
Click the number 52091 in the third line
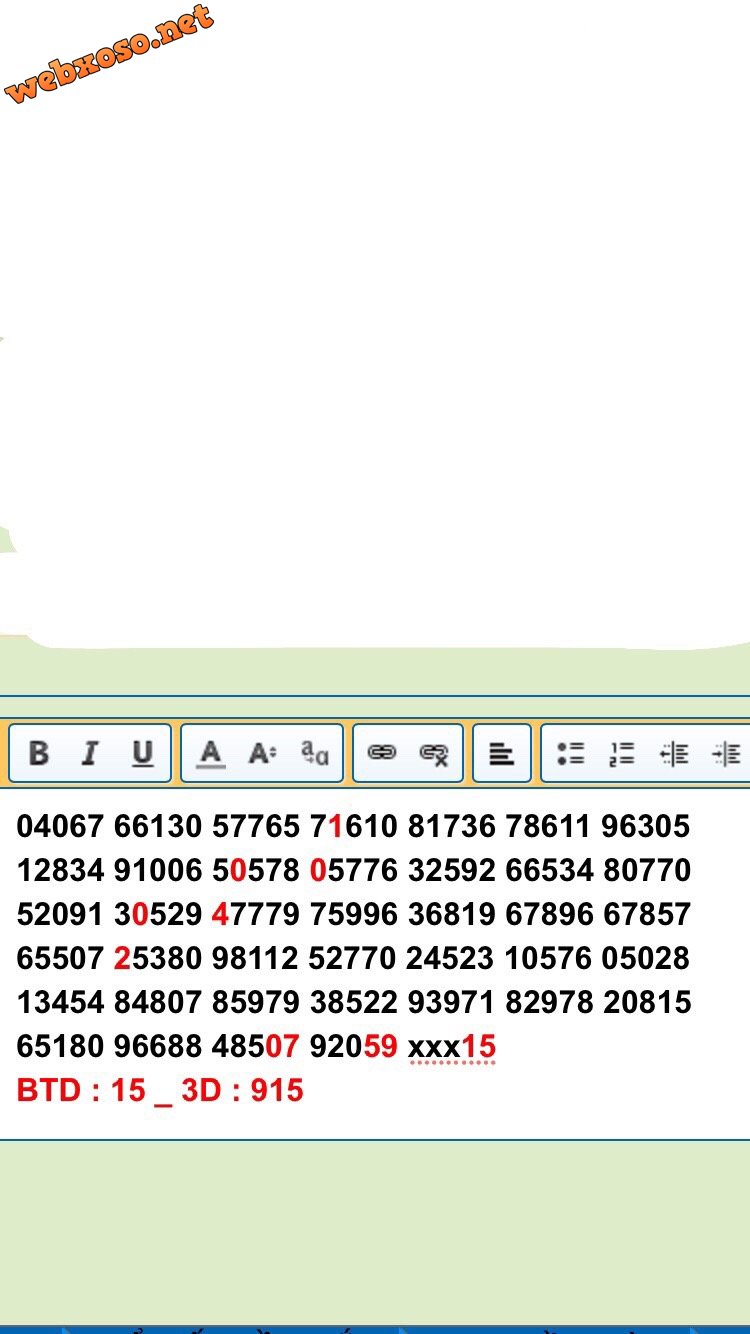point(60,914)
